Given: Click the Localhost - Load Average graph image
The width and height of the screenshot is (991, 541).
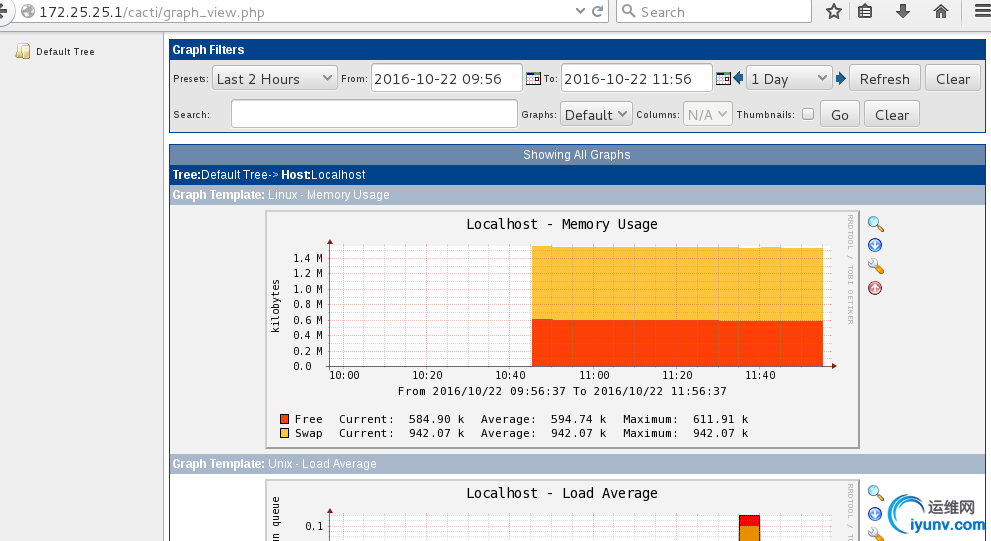Looking at the screenshot, I should 562,511.
